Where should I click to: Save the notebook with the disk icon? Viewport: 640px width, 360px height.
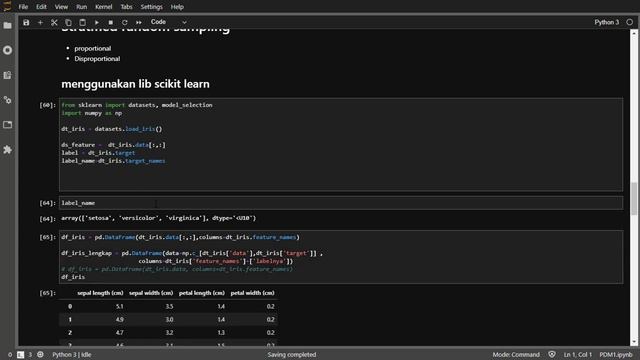26,22
